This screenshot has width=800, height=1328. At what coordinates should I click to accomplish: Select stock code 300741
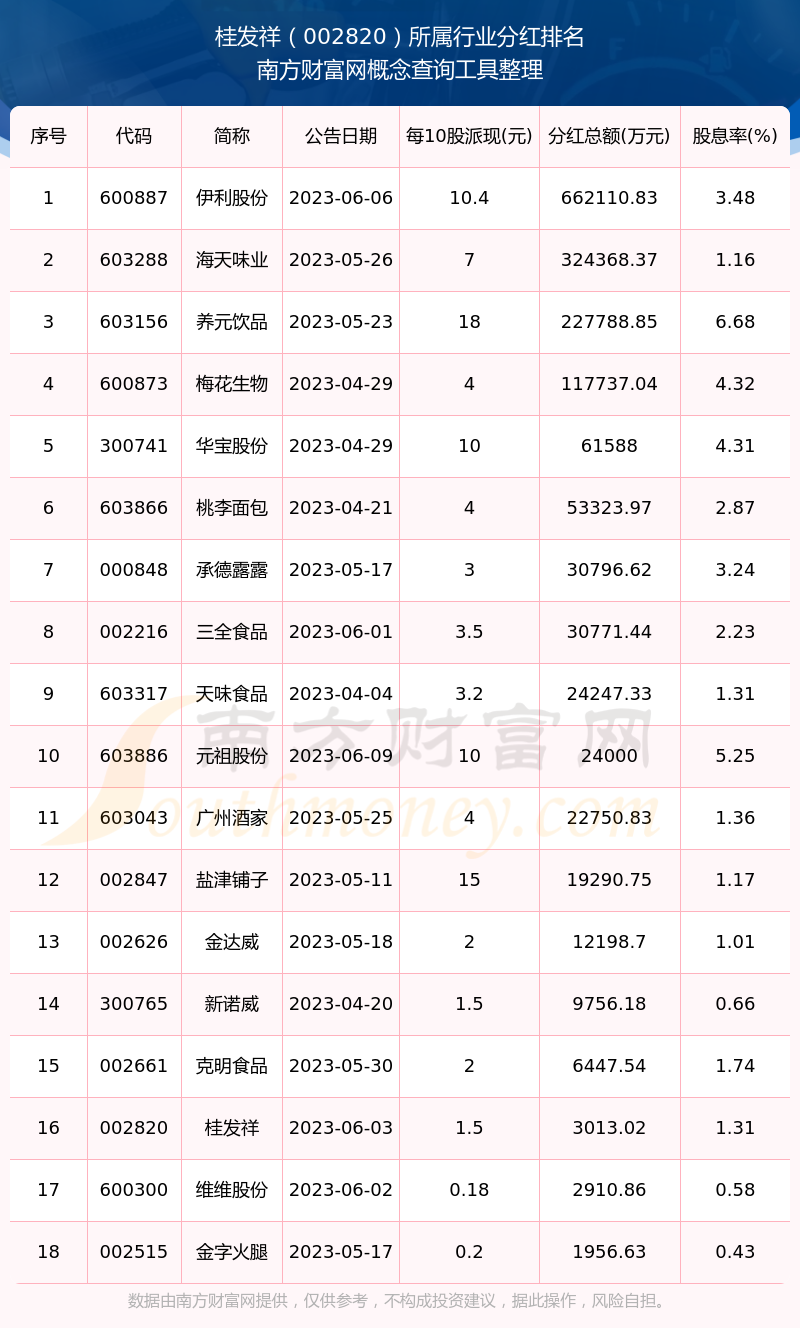(134, 446)
